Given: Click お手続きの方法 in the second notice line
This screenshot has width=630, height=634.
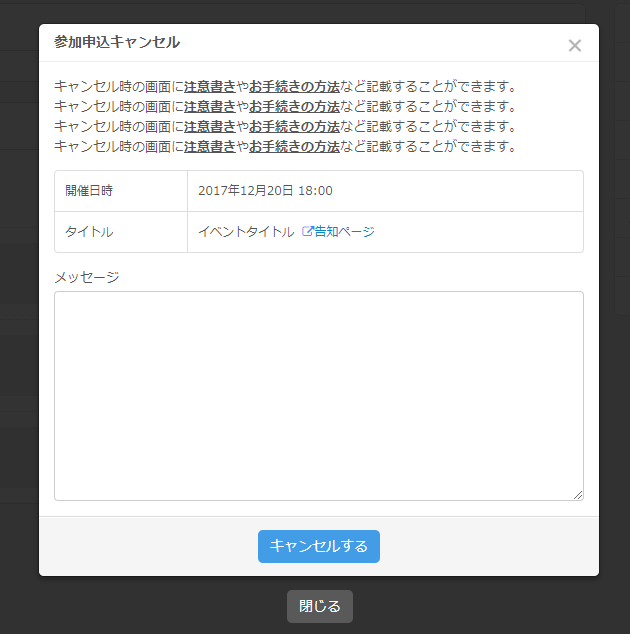Looking at the screenshot, I should point(294,107).
